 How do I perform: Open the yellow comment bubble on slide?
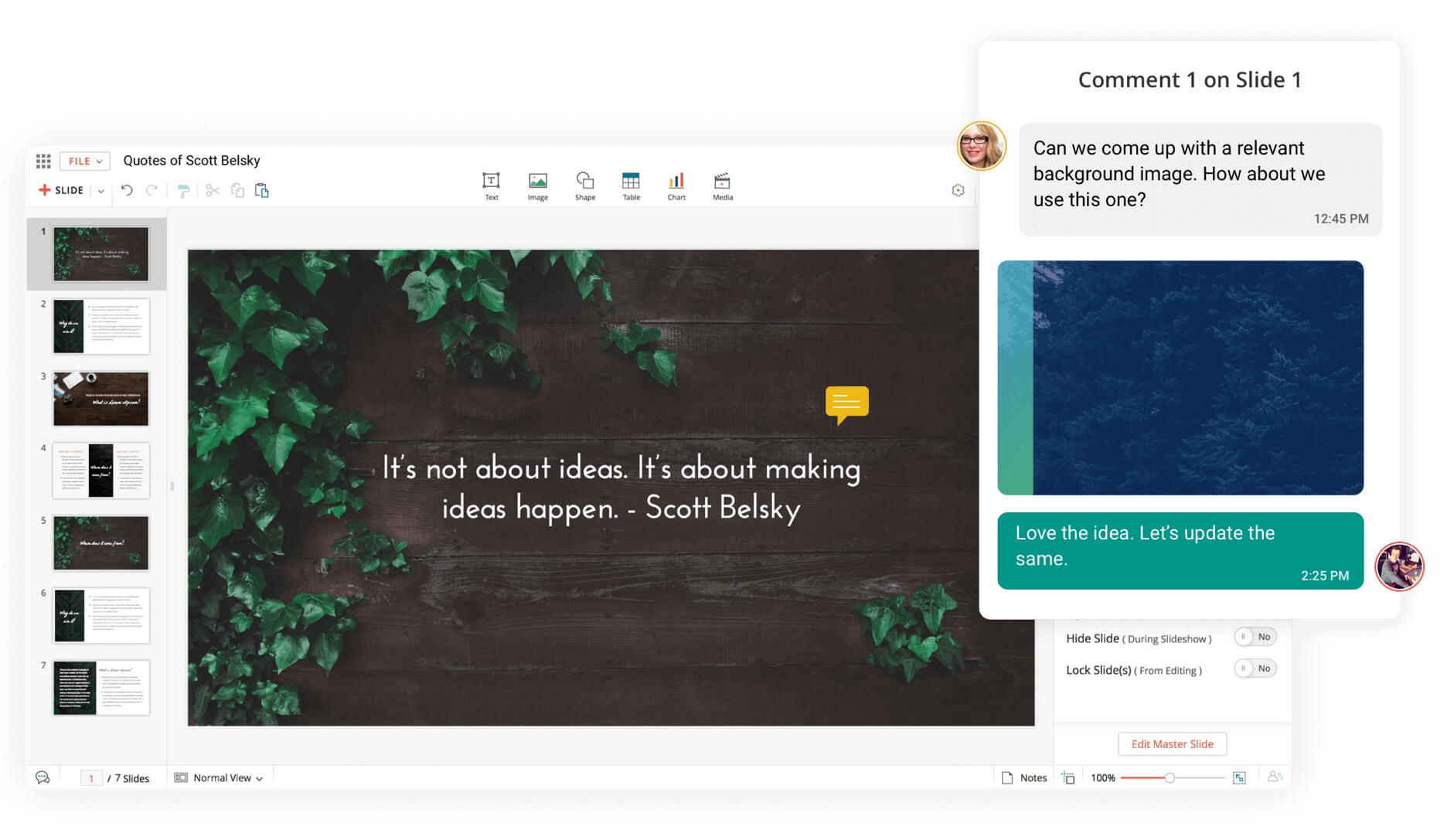(846, 404)
